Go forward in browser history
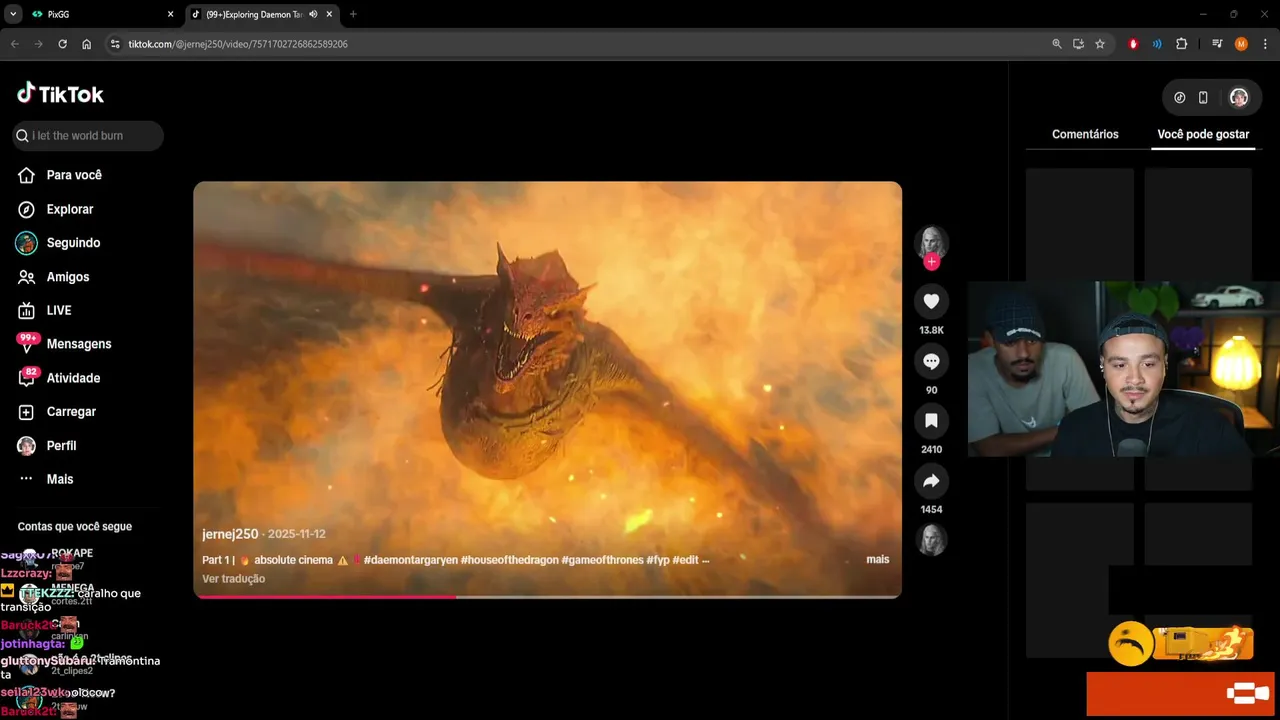The height and width of the screenshot is (720, 1280). click(39, 44)
